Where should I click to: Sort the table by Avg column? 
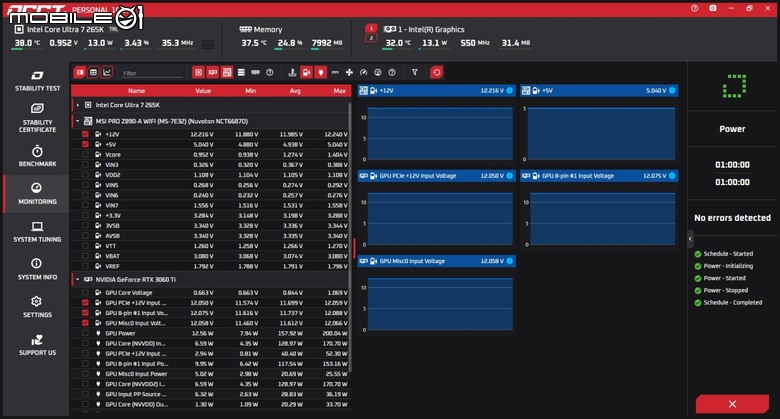tap(295, 91)
